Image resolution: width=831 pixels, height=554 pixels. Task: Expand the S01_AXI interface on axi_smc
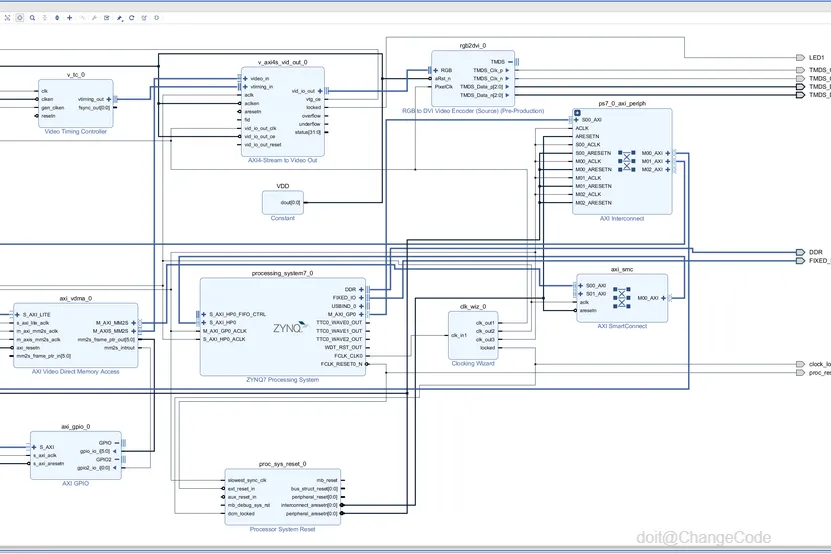click(x=581, y=294)
